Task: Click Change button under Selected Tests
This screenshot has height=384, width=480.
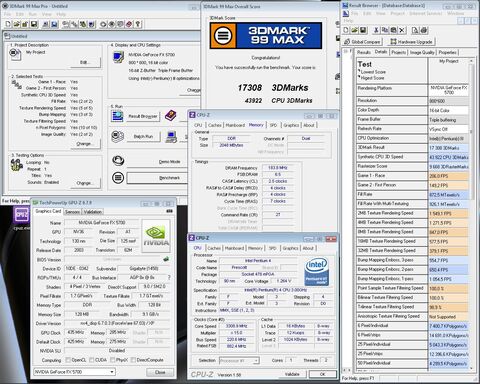Action: pos(85,144)
